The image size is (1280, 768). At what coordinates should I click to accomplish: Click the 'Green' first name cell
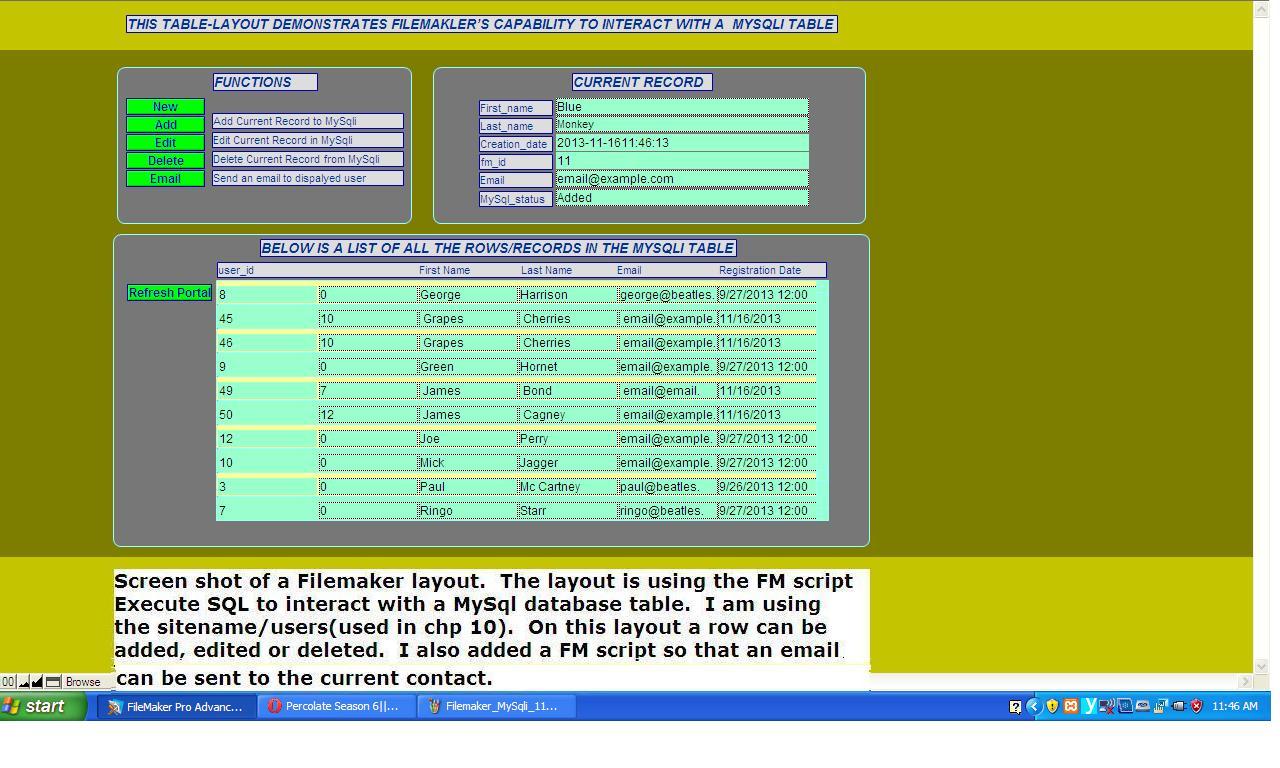467,367
